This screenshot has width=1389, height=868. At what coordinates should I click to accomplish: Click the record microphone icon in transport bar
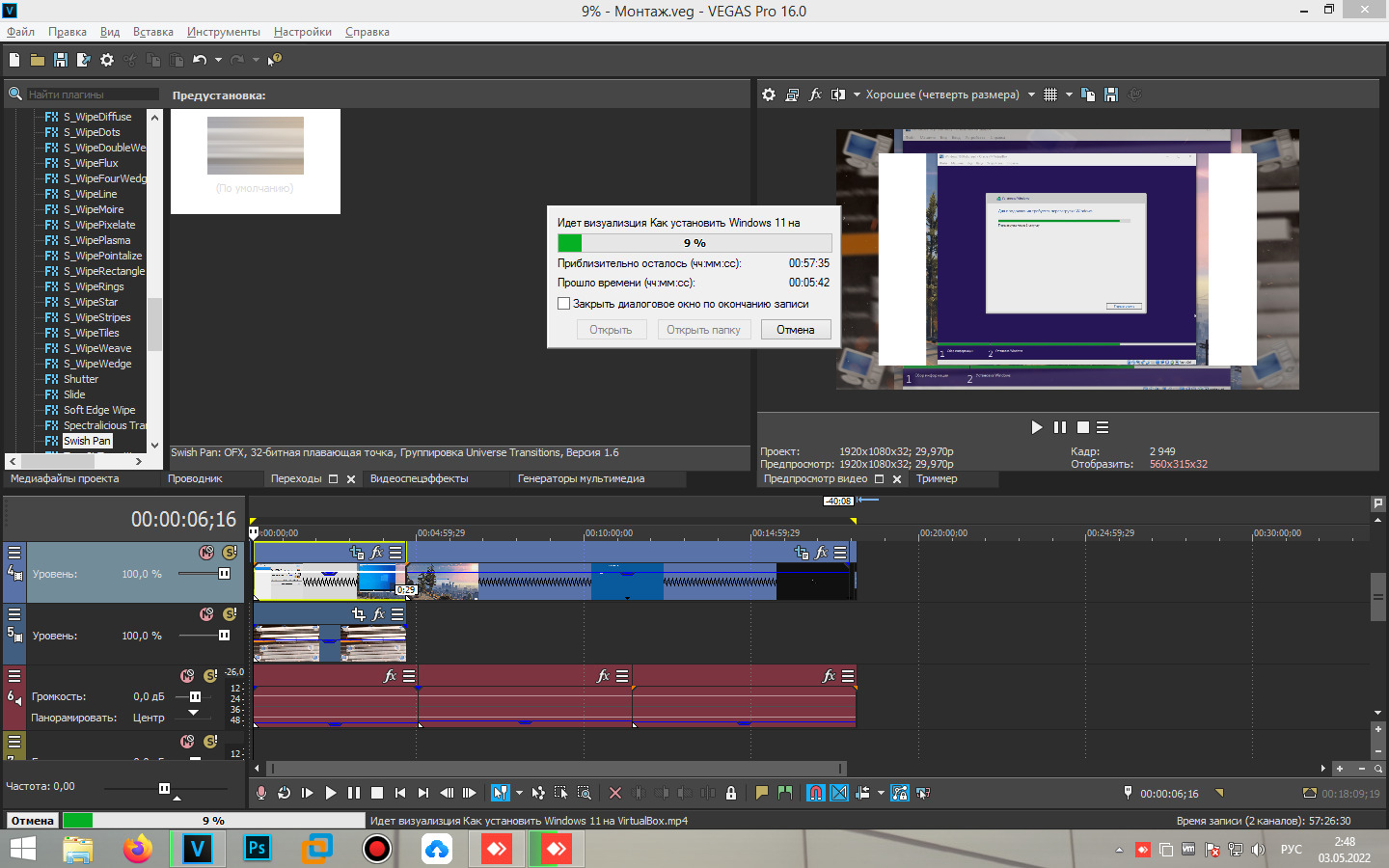click(260, 793)
